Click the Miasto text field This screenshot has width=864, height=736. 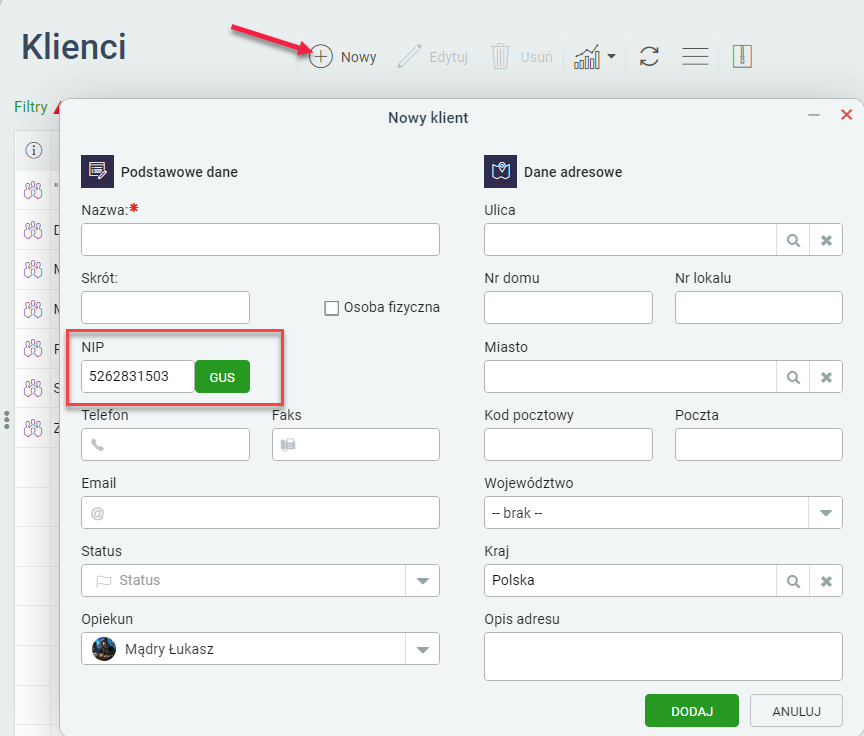click(x=630, y=377)
